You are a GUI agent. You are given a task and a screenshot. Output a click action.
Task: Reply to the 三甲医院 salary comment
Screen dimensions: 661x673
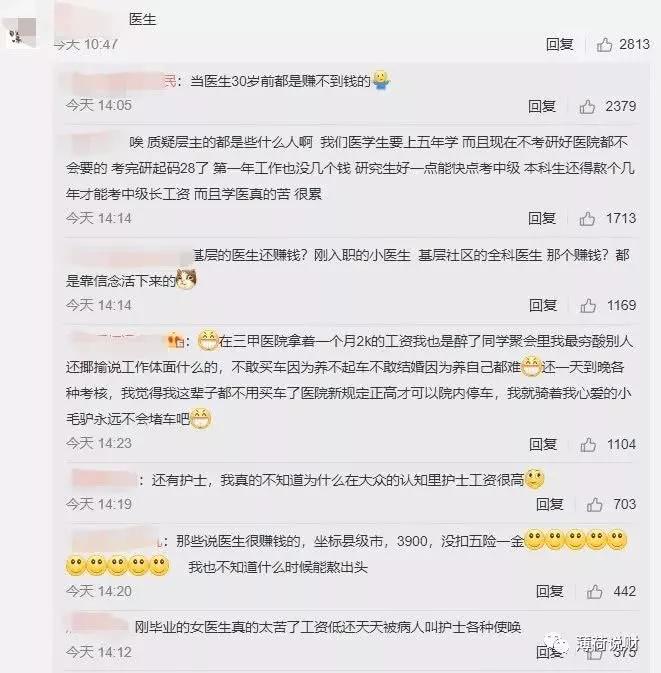click(543, 445)
